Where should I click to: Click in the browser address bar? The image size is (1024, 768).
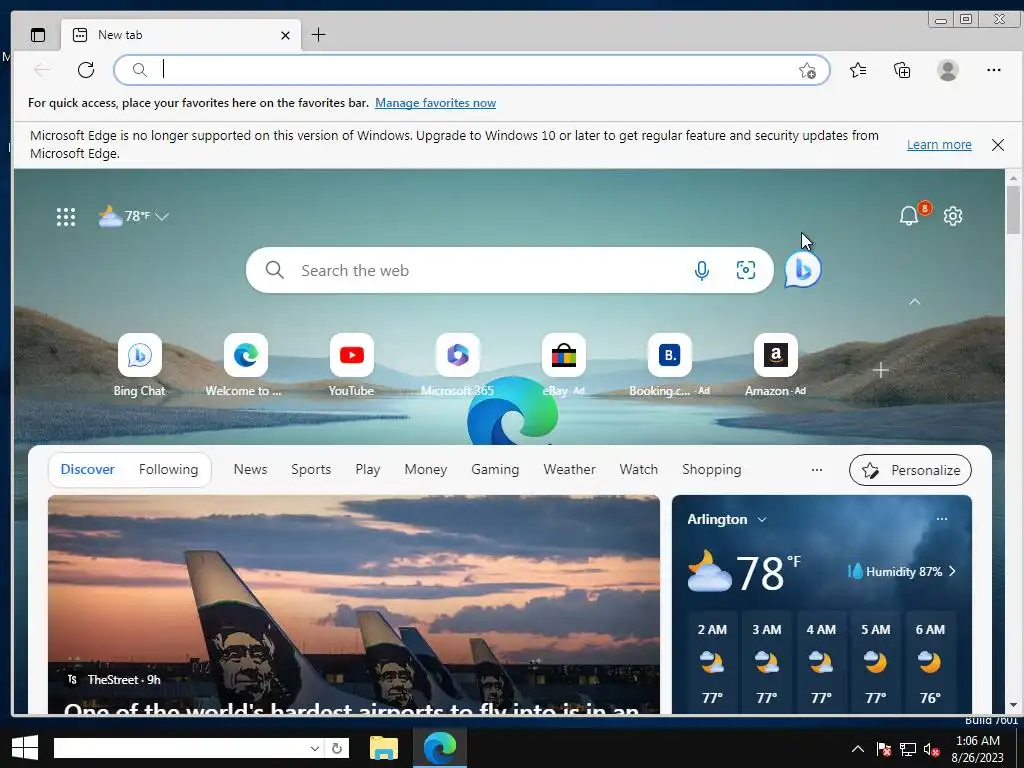click(472, 70)
